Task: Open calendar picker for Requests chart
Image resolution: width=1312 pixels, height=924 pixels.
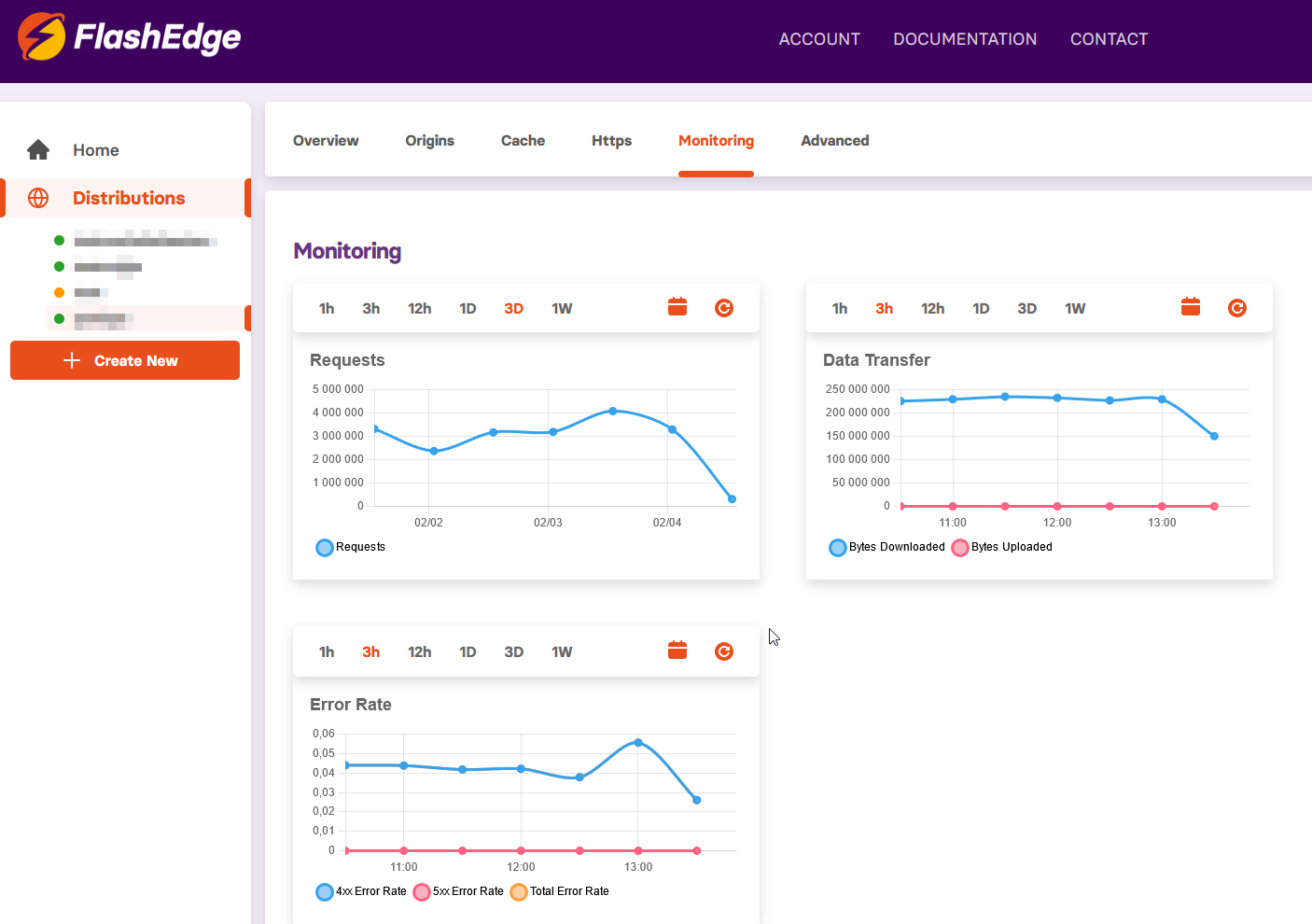Action: pos(677,307)
